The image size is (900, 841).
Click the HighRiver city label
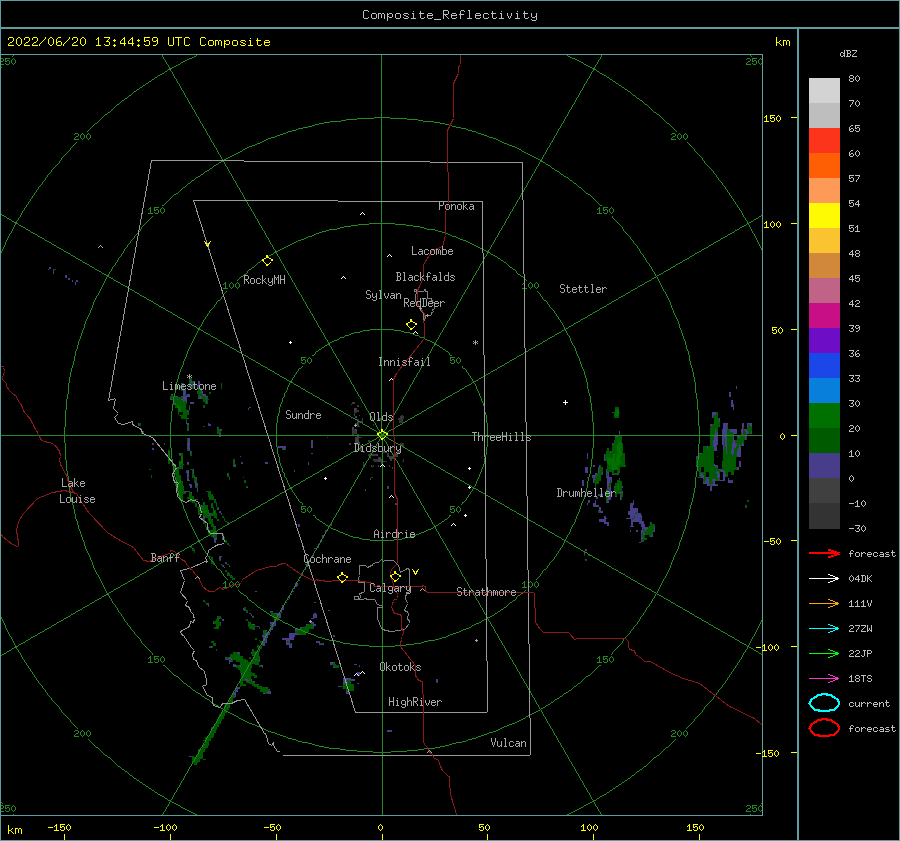415,702
